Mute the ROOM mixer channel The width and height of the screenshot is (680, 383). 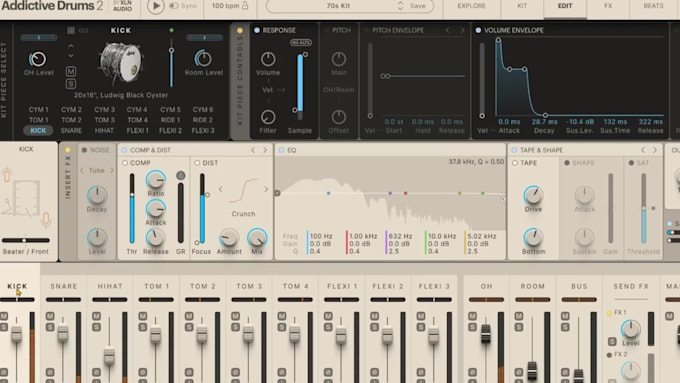coord(519,316)
